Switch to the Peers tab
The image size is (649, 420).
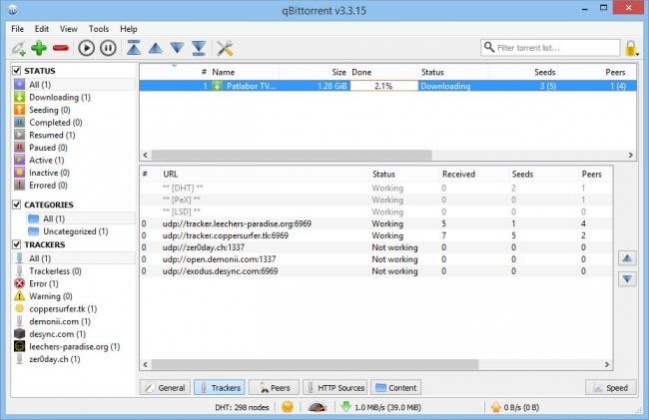pyautogui.click(x=274, y=388)
